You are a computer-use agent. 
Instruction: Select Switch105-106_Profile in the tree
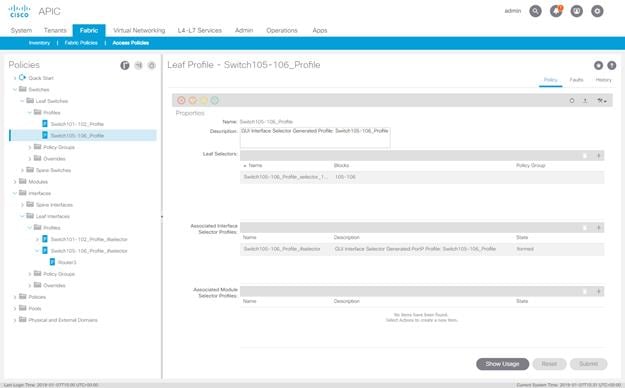(77, 136)
